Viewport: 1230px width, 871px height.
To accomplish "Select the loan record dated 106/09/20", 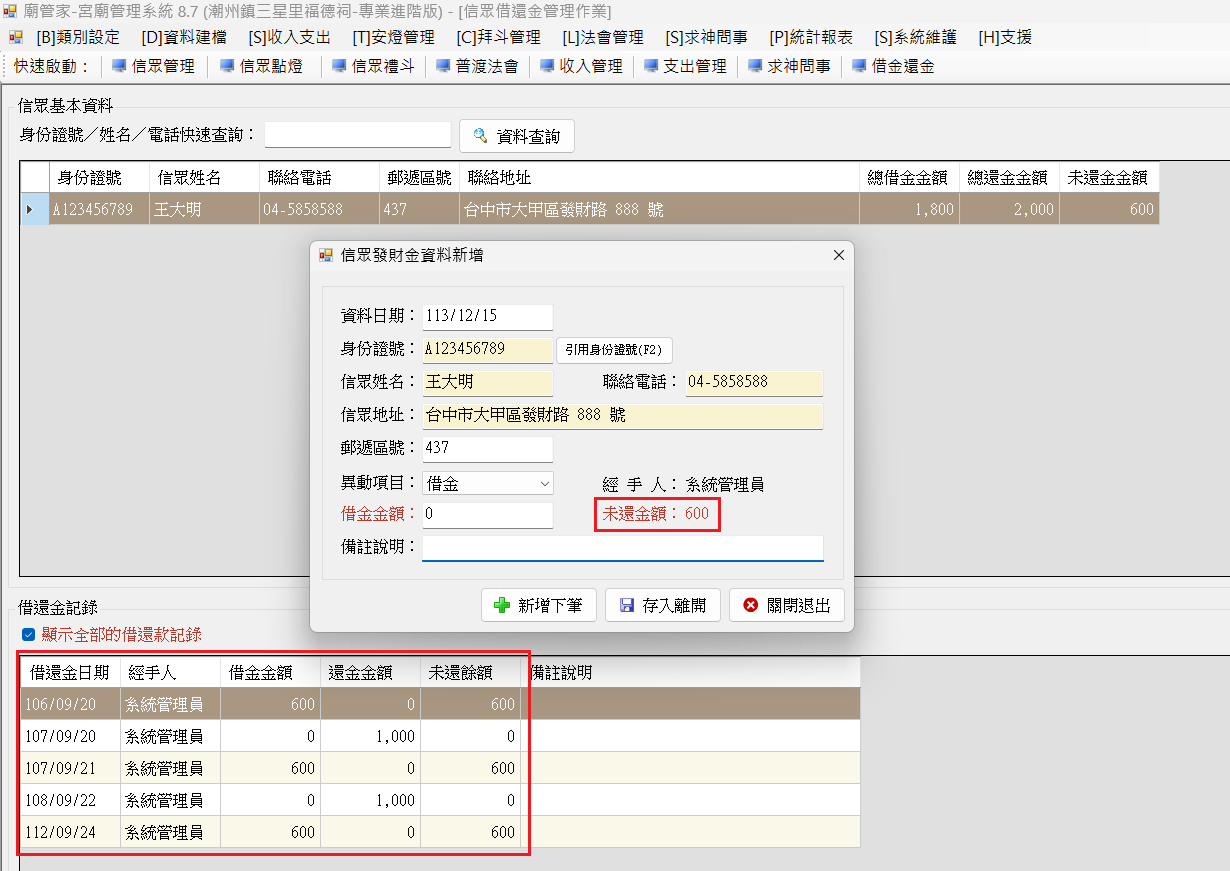I will pos(440,704).
